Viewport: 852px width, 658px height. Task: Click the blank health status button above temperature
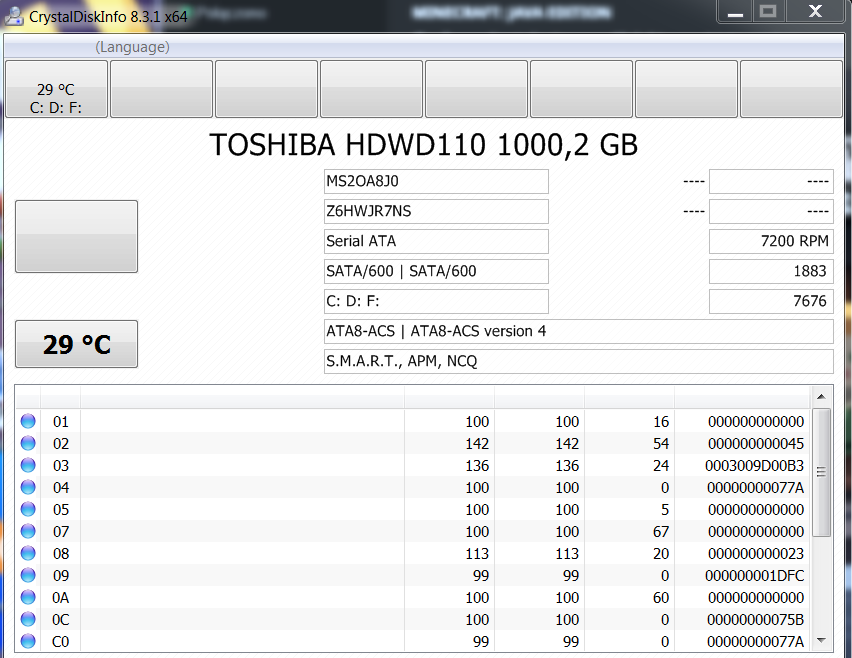pos(77,236)
